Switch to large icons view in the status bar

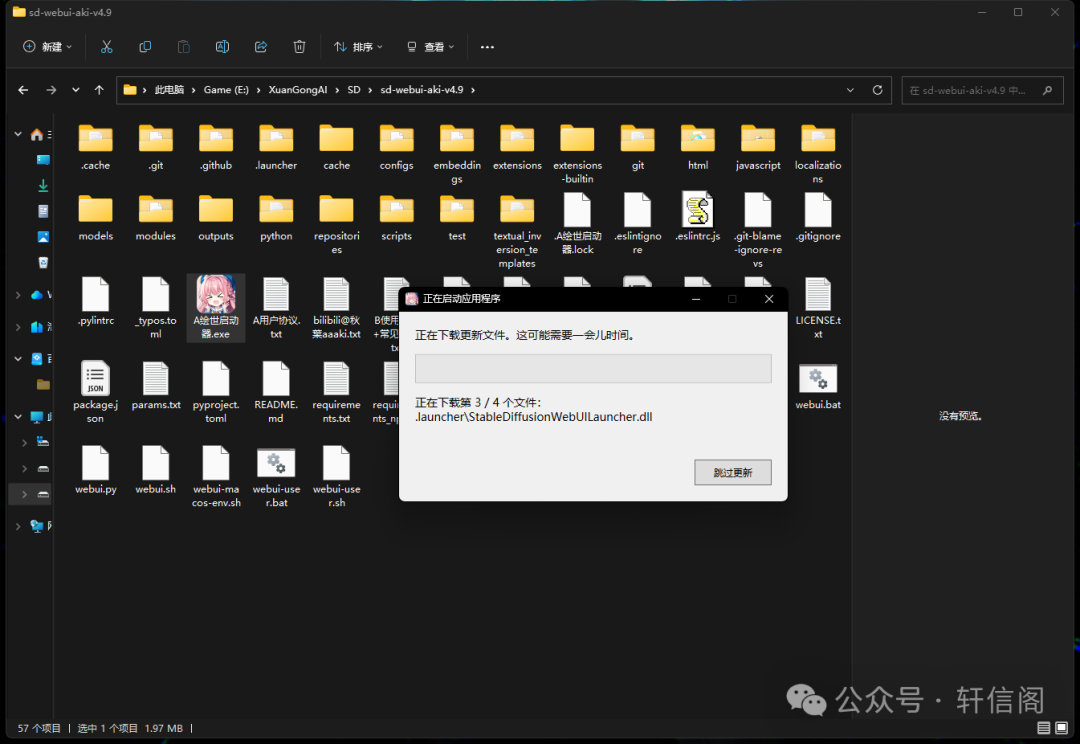tap(1063, 728)
